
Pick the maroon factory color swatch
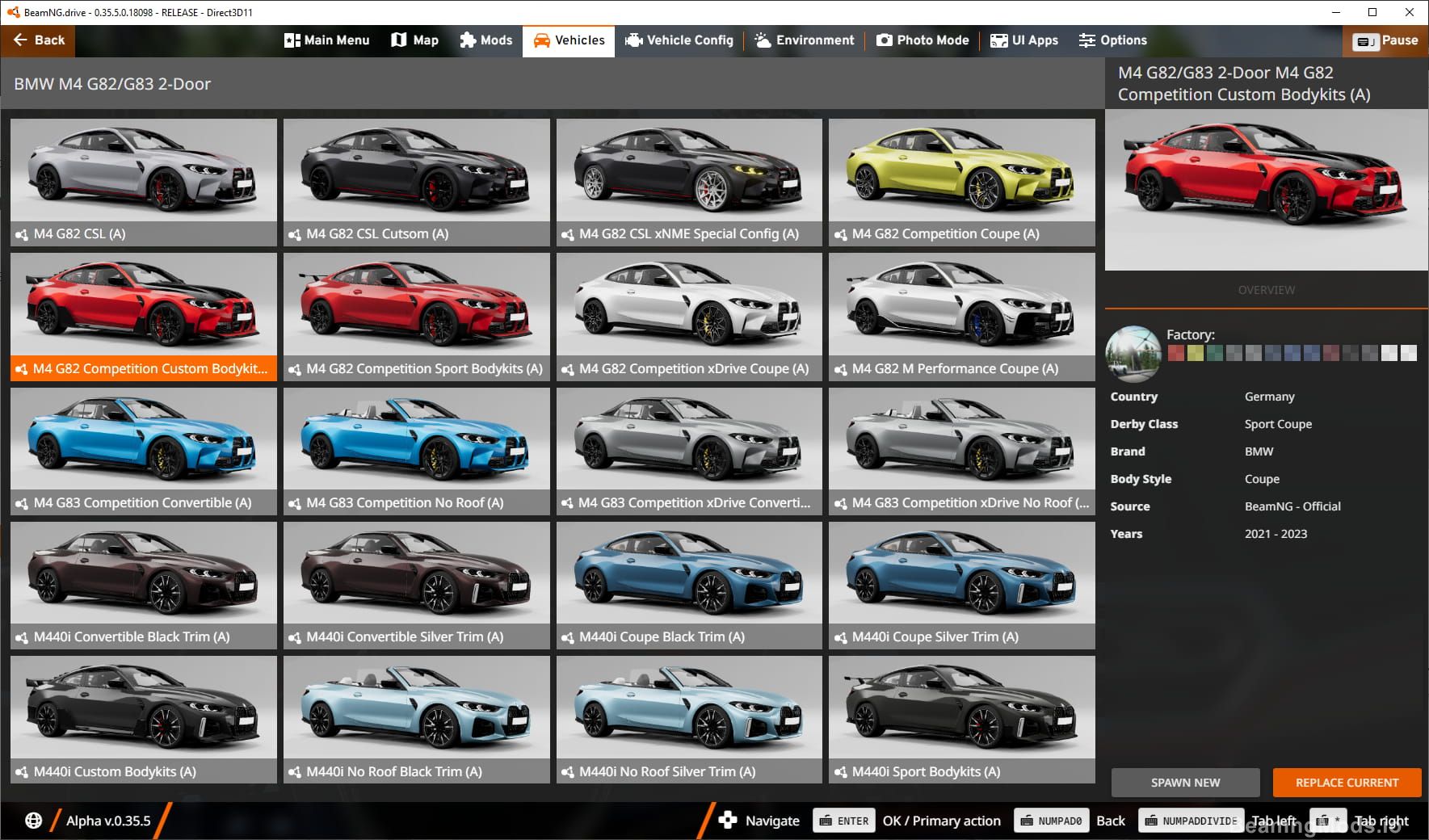click(x=1330, y=353)
